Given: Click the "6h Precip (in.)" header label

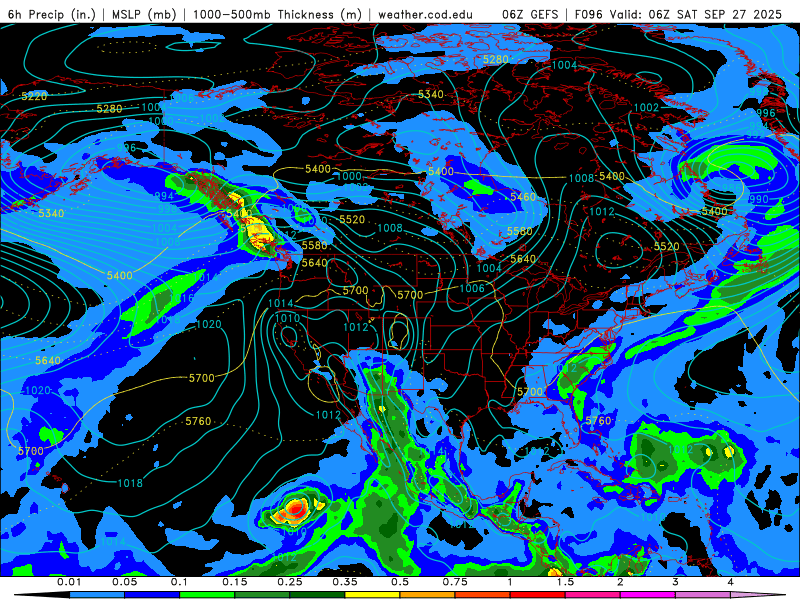Looking at the screenshot, I should click(x=52, y=14).
